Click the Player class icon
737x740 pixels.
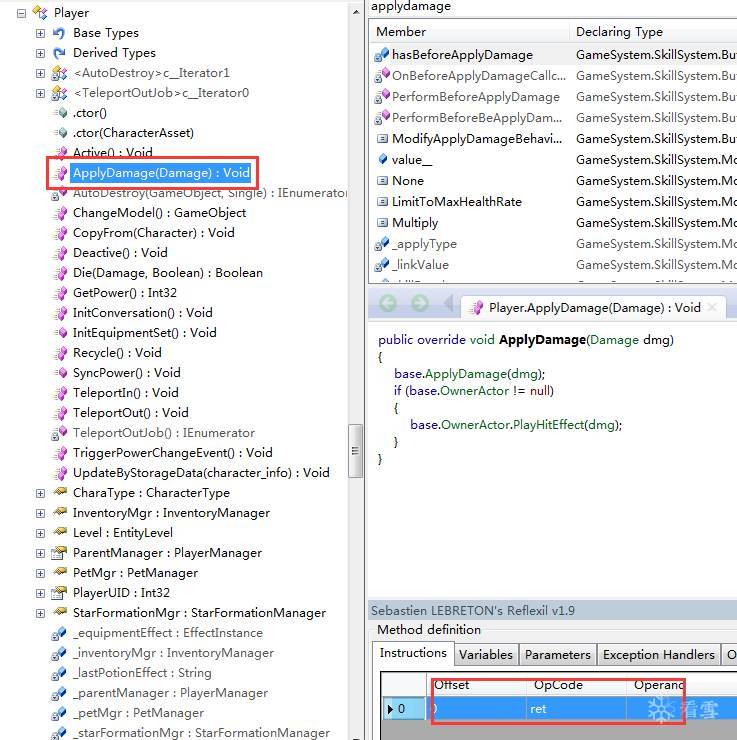[40, 13]
